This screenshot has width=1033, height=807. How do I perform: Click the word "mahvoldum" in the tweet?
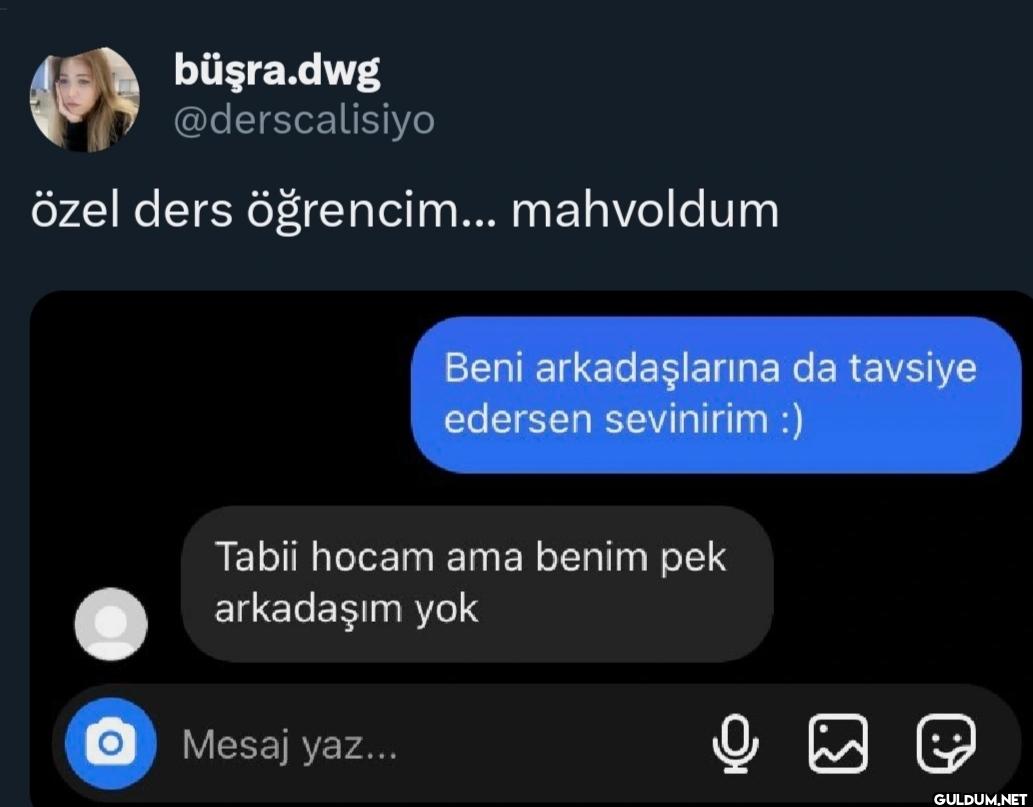pyautogui.click(x=645, y=210)
